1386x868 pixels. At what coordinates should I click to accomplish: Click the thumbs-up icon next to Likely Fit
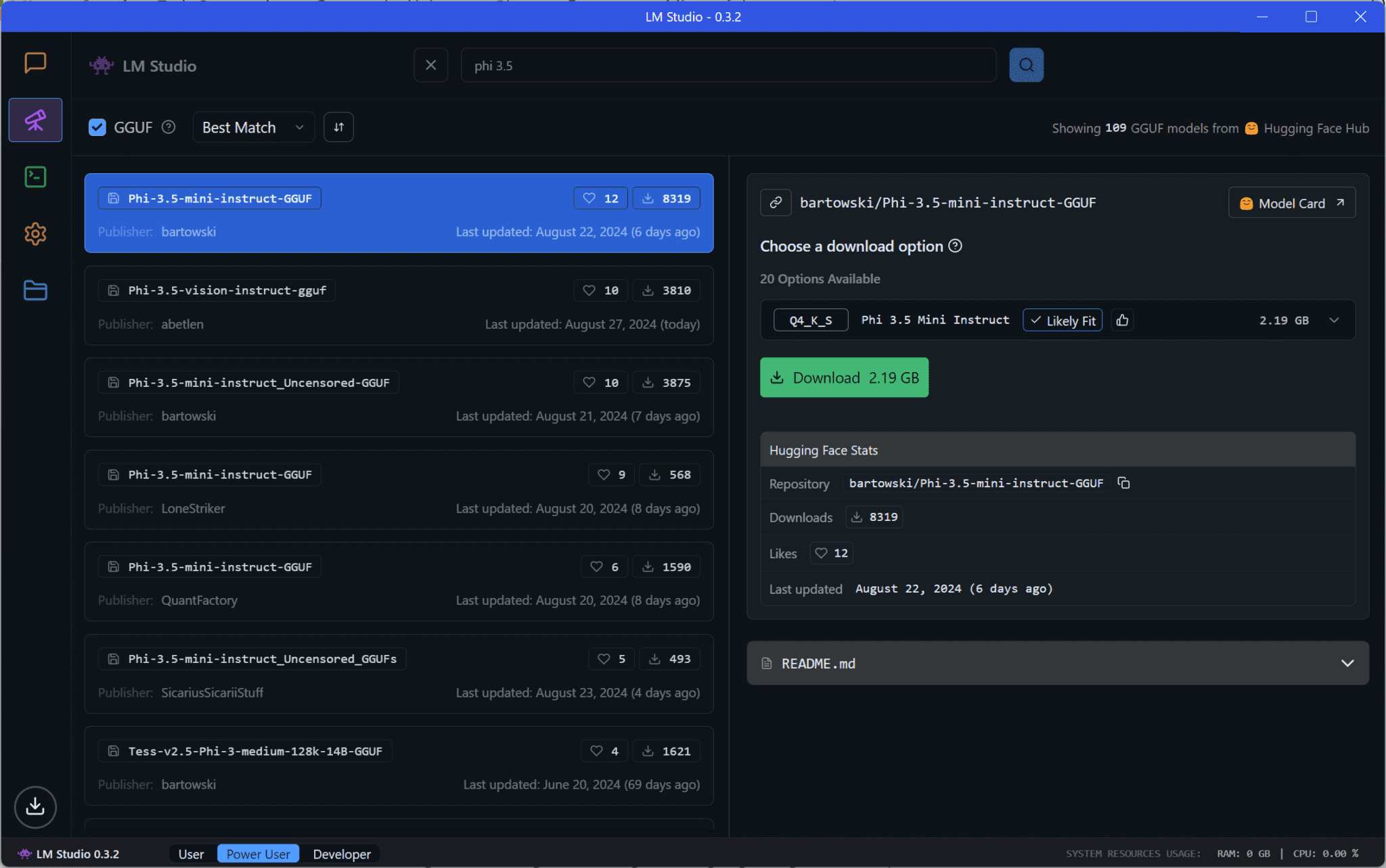[x=1122, y=320]
